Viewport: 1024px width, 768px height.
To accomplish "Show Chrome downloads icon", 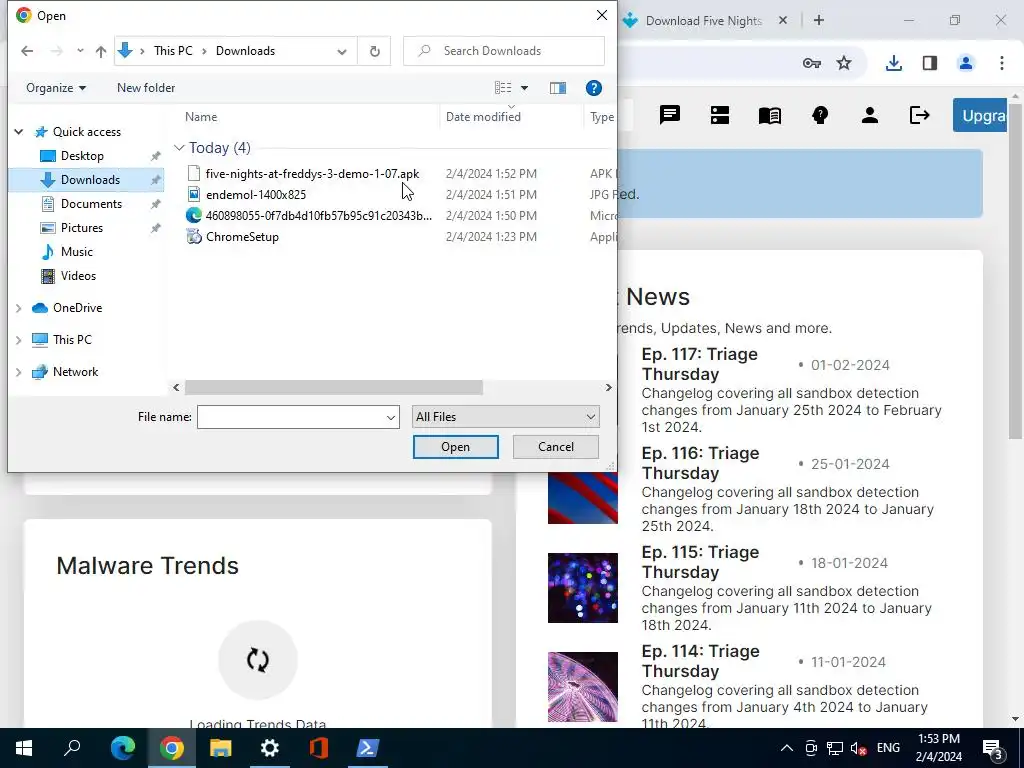I will pos(893,63).
